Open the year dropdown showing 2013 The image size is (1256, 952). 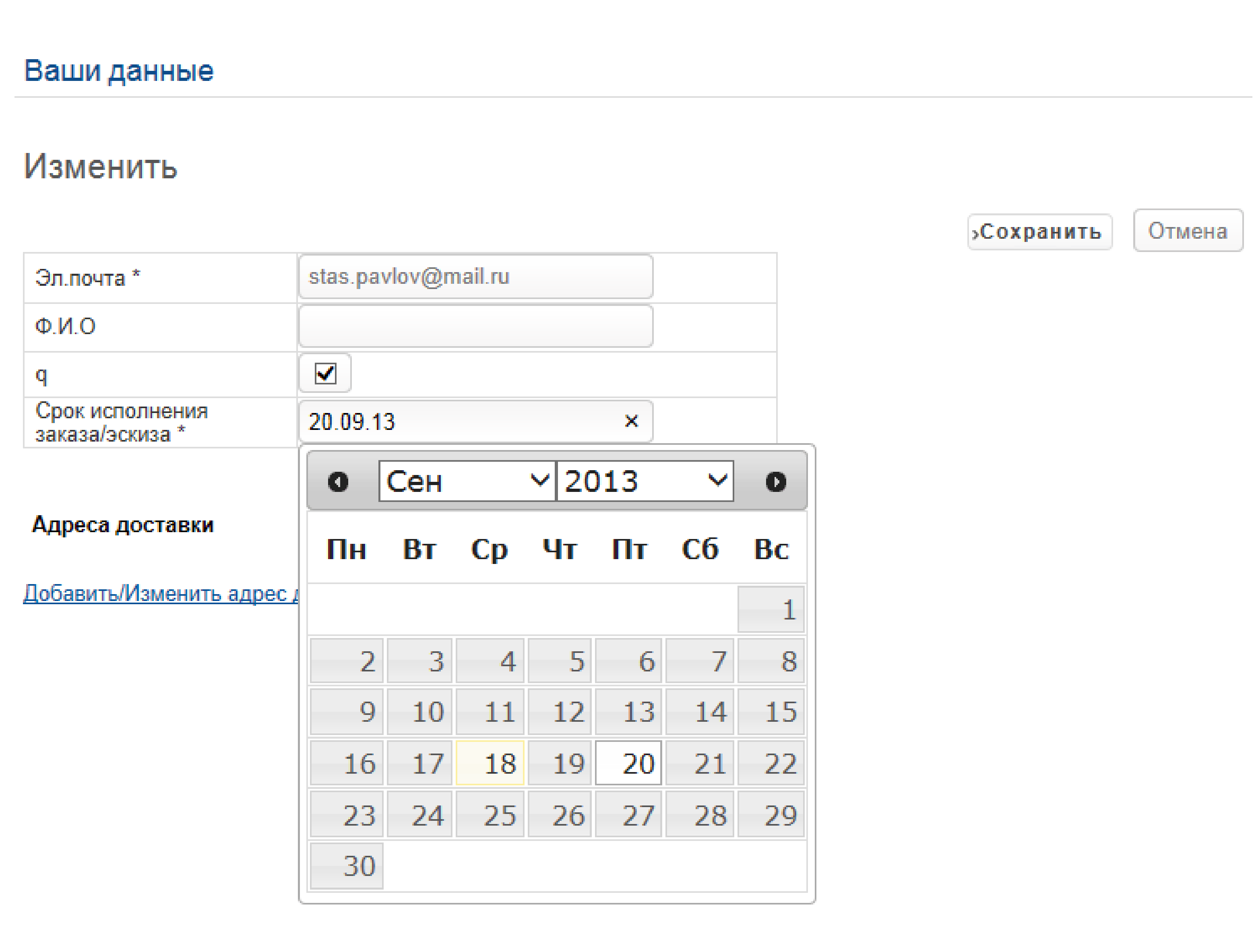[645, 481]
